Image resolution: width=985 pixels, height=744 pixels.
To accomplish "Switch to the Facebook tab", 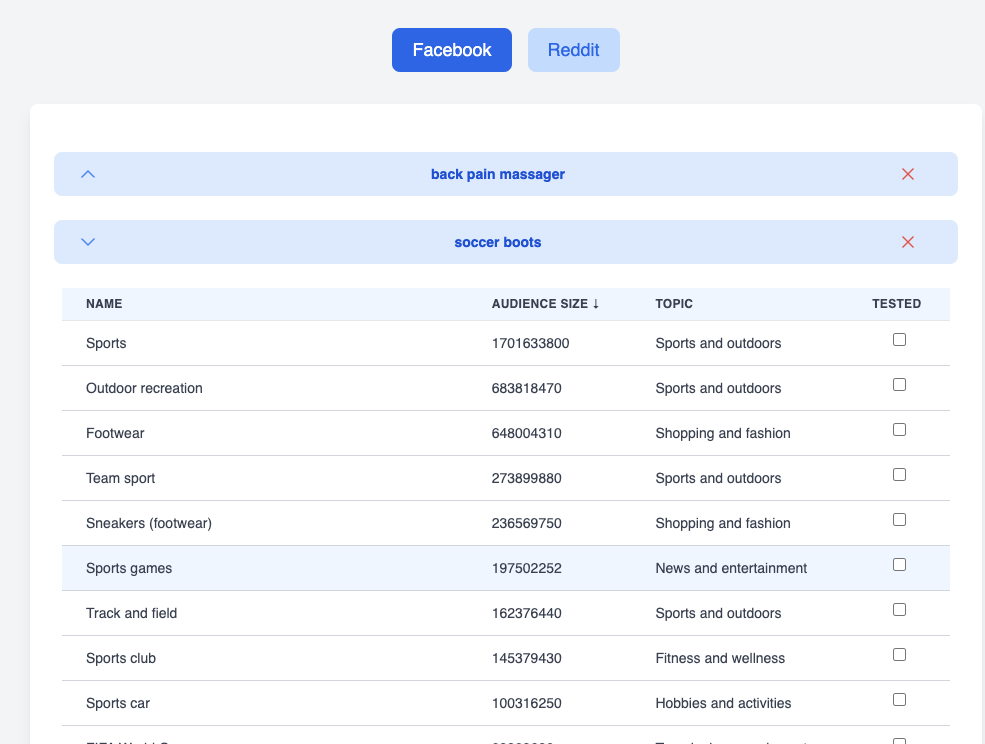I will [452, 50].
